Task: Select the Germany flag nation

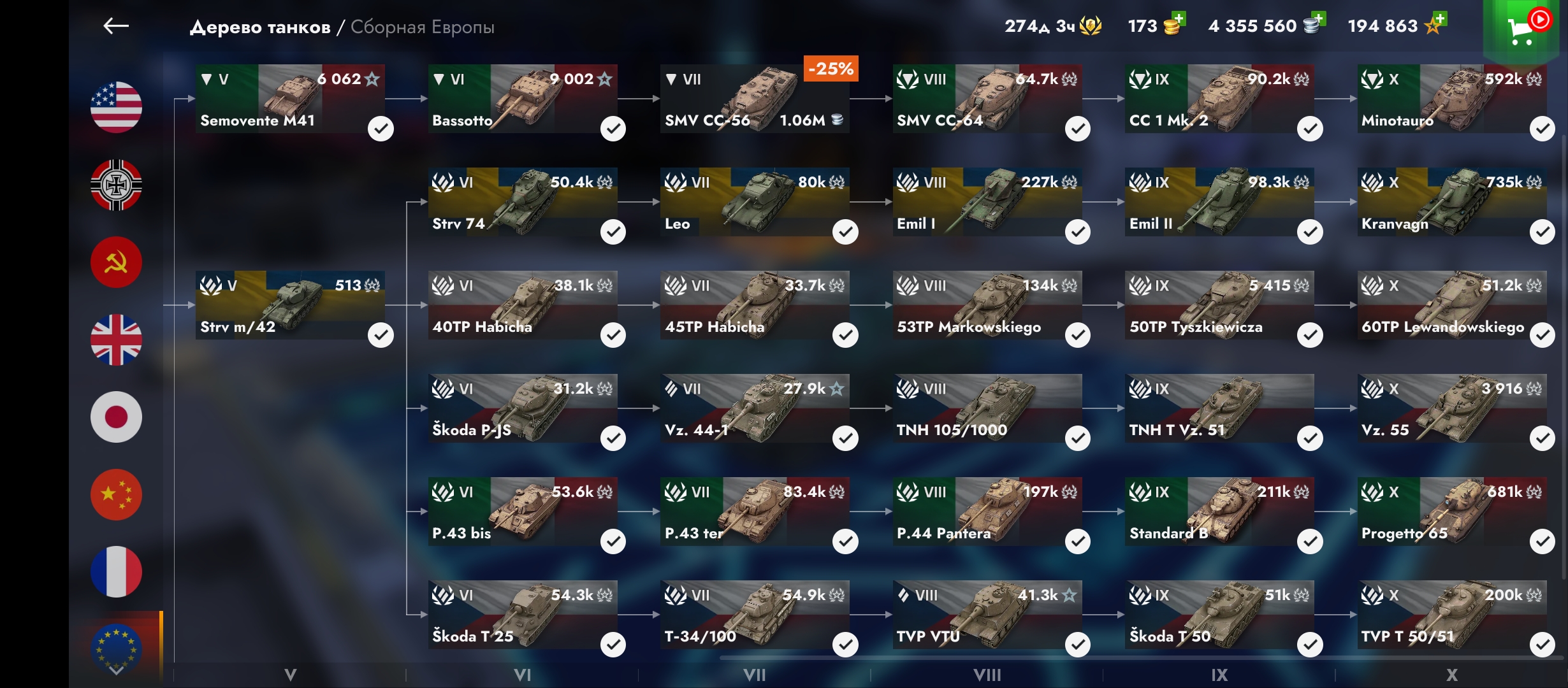Action: 116,185
